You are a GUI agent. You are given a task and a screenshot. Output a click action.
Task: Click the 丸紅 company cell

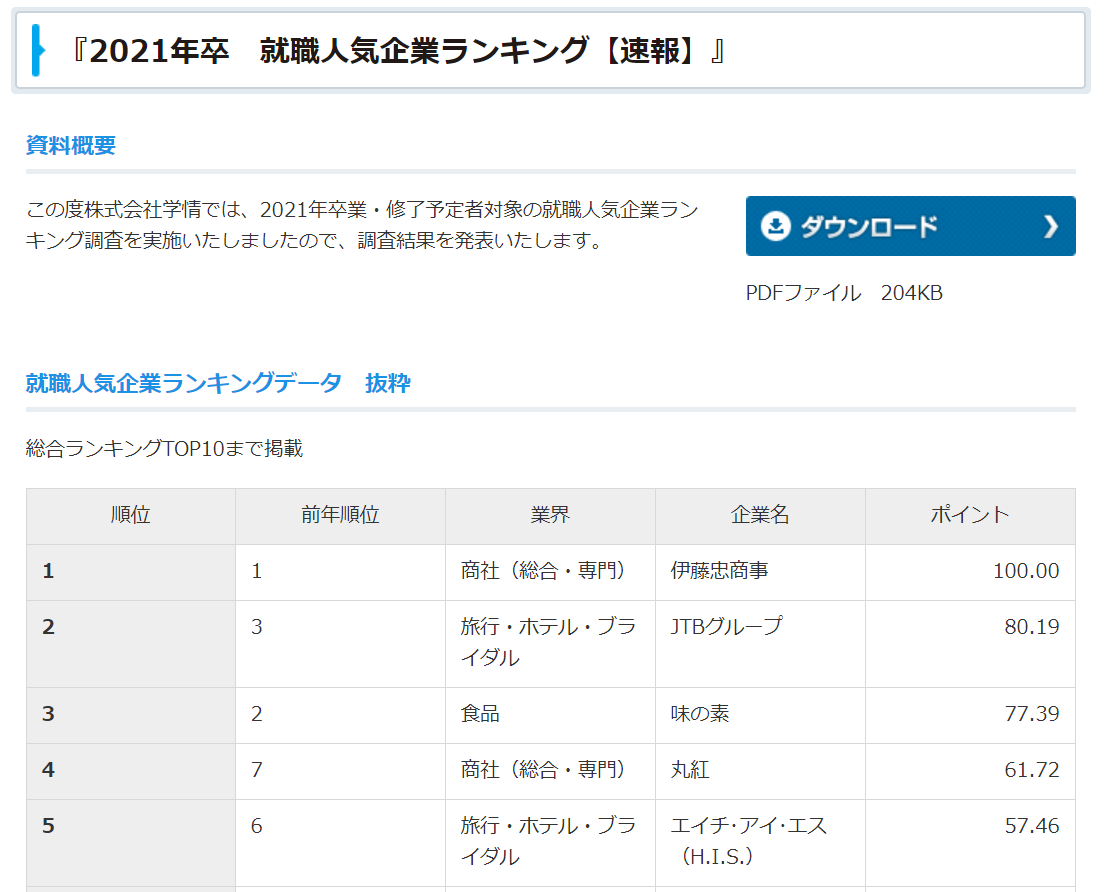pyautogui.click(x=760, y=771)
